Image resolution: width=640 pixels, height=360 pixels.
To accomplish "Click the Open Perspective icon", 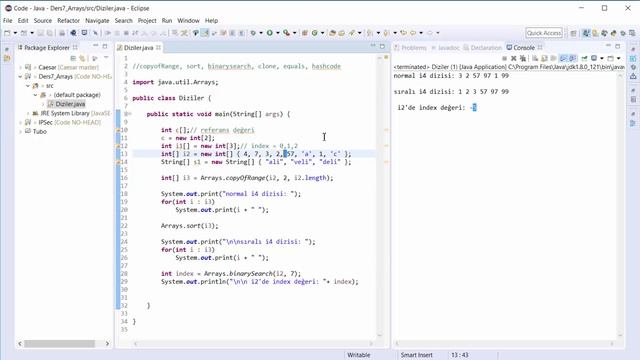I will click(x=573, y=33).
